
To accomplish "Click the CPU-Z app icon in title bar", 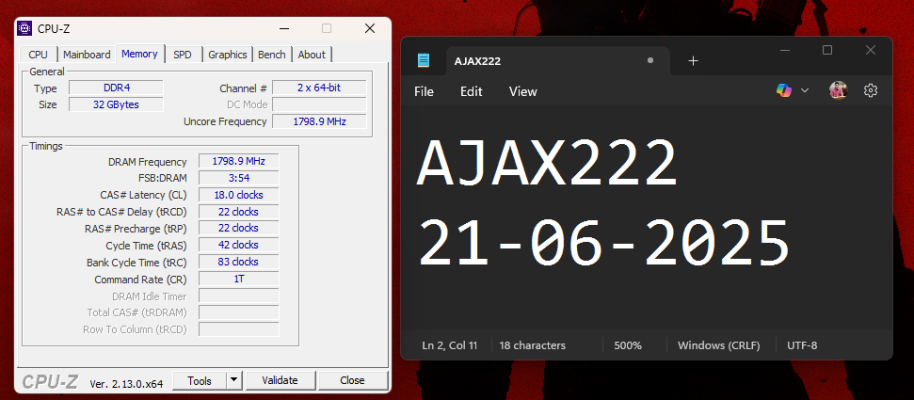I will click(x=24, y=28).
